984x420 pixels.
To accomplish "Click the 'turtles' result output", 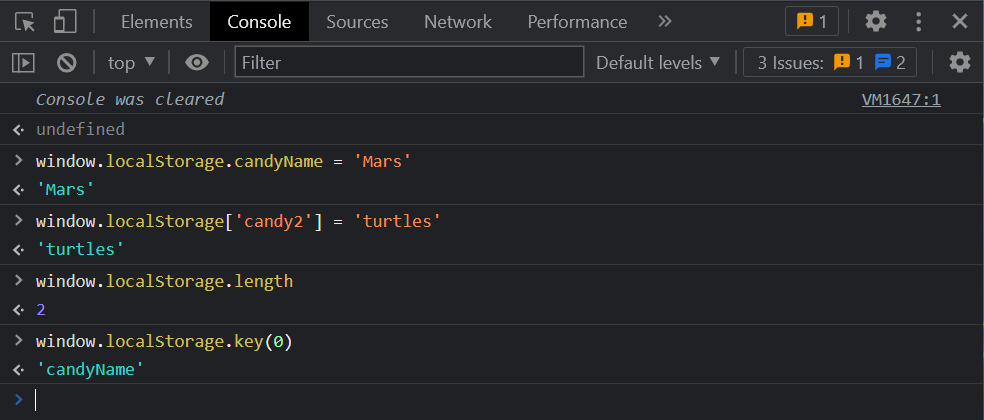I will [80, 249].
